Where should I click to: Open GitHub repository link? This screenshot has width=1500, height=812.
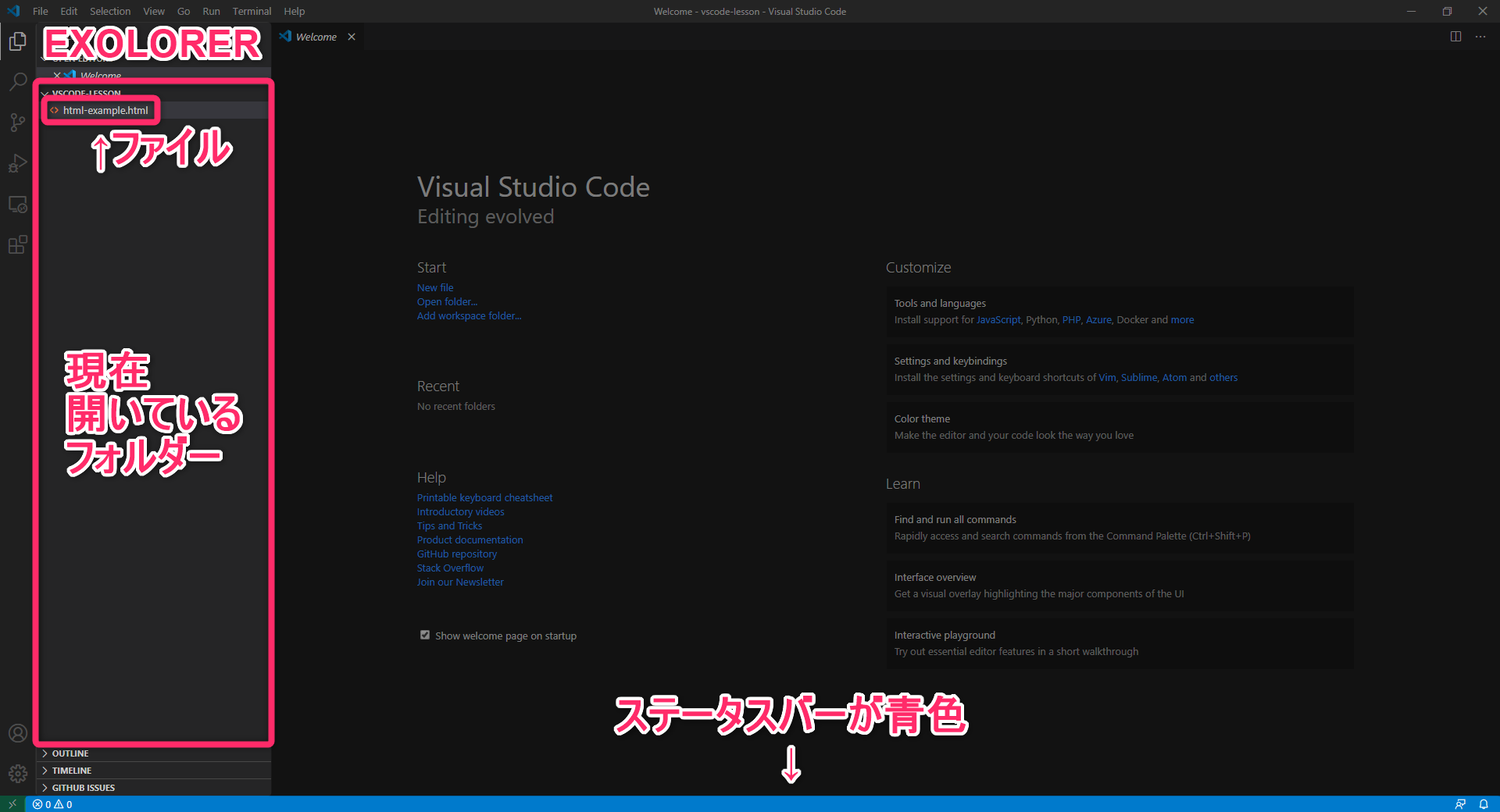pyautogui.click(x=456, y=554)
